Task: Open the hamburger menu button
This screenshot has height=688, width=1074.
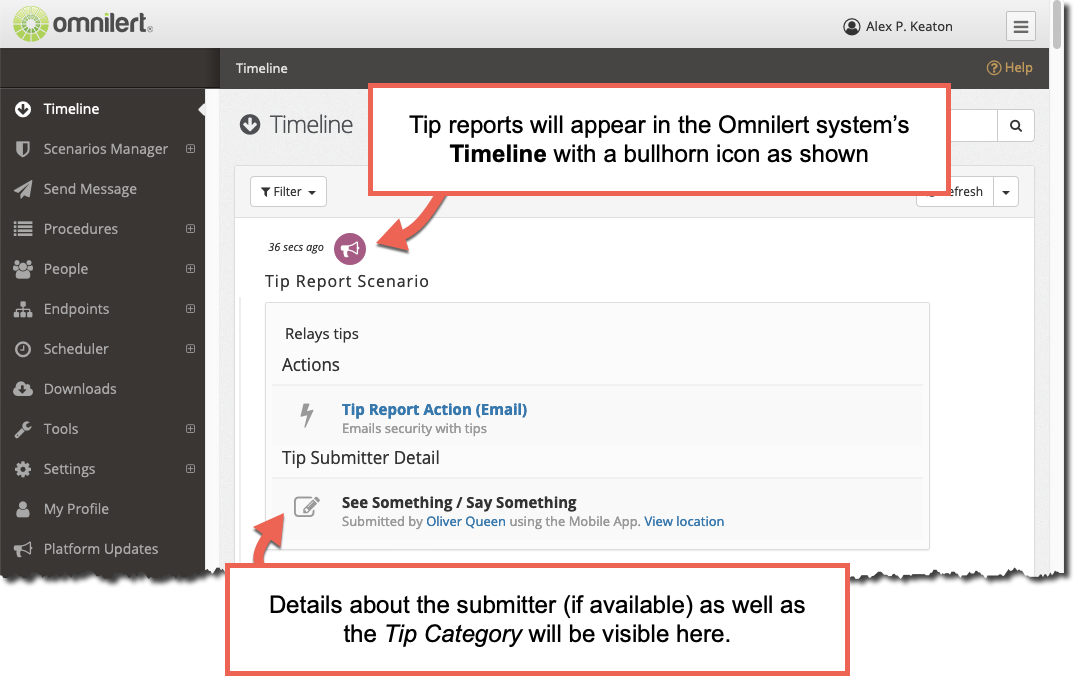Action: coord(1021,27)
